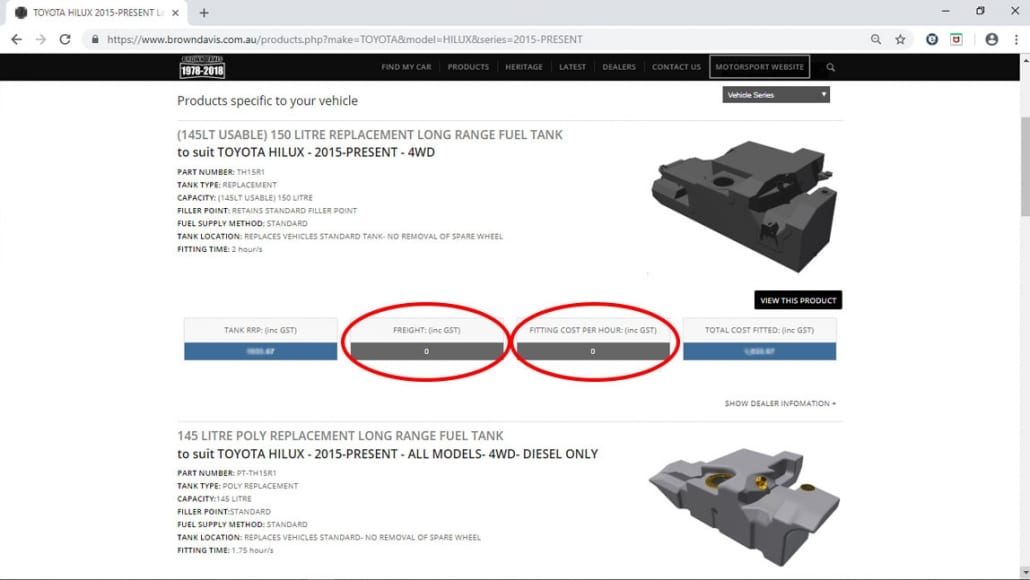
Task: Open a new browser tab
Action: pyautogui.click(x=204, y=12)
